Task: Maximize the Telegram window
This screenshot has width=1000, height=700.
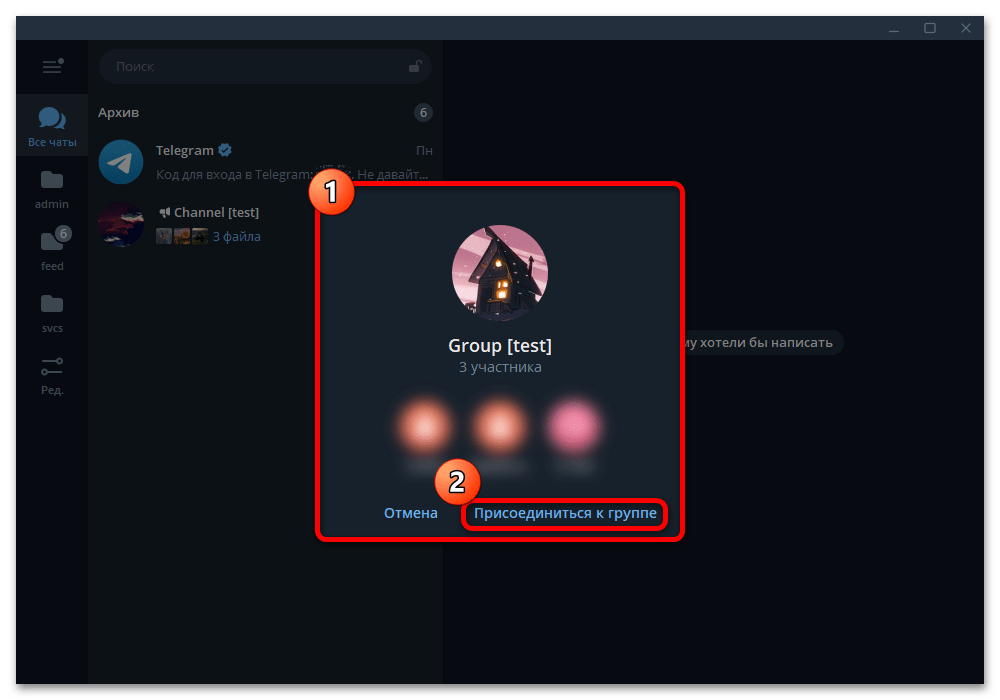Action: (930, 29)
